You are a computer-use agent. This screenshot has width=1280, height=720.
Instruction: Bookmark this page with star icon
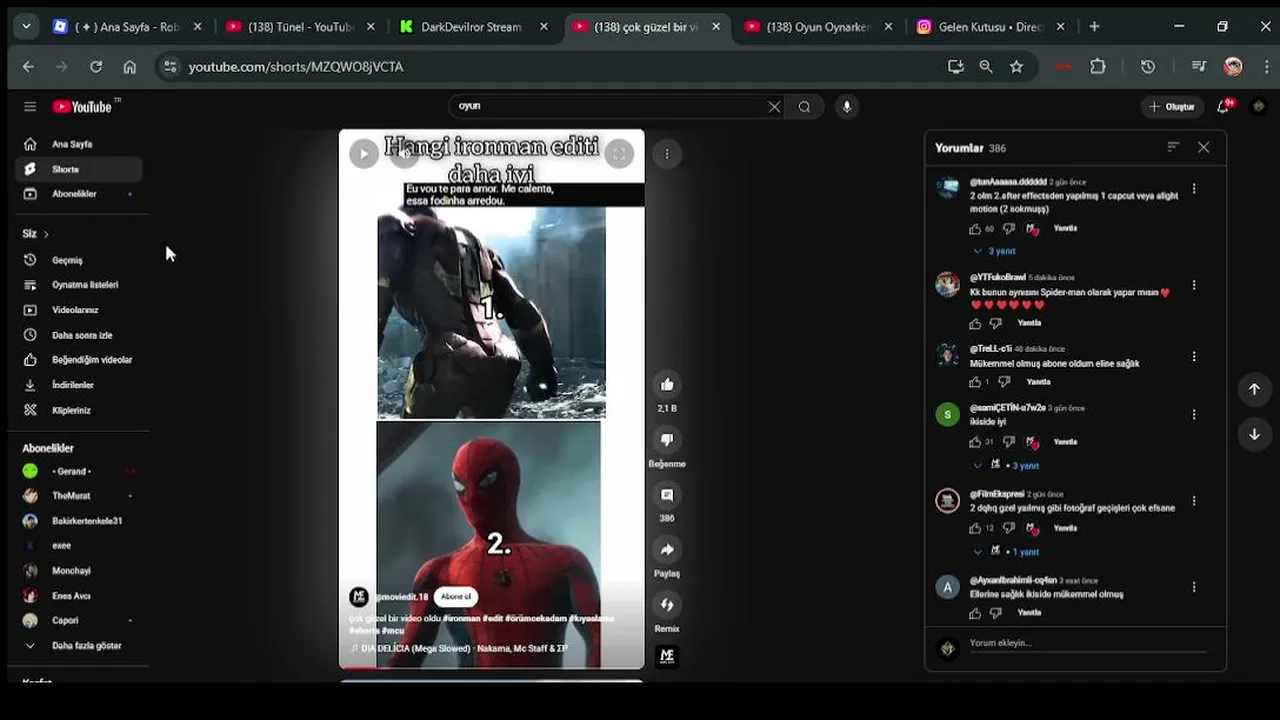click(x=1017, y=67)
